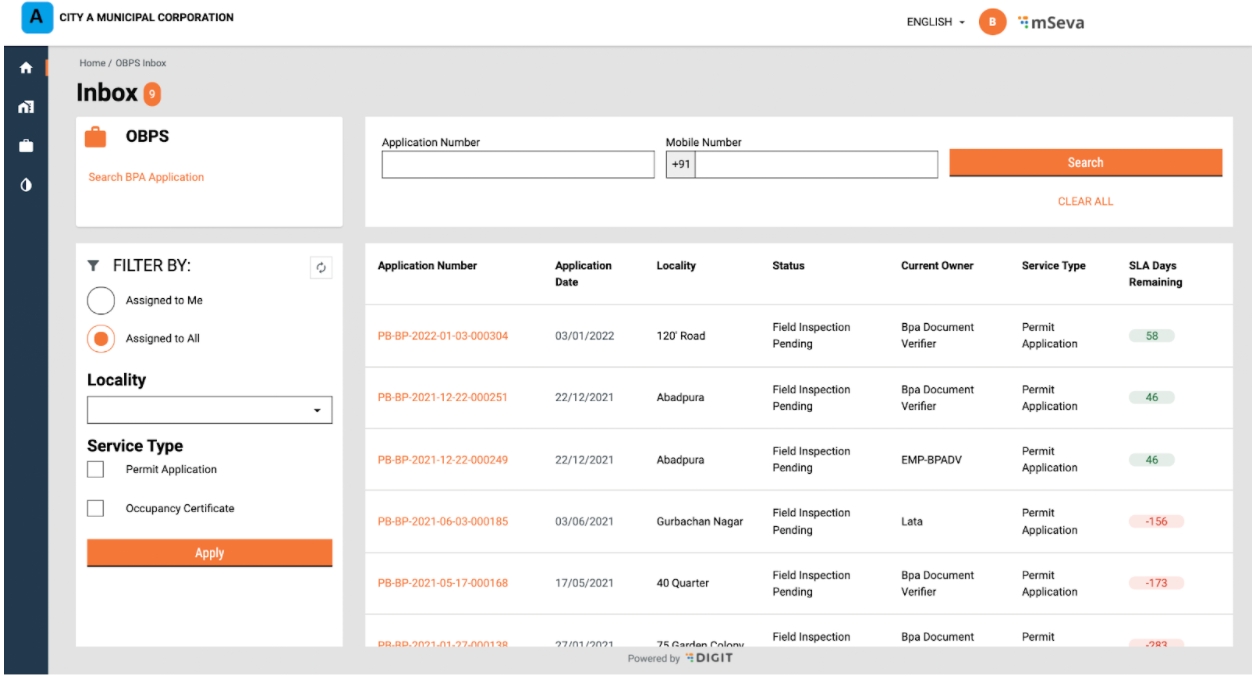1256x678 pixels.
Task: Expand the ENGLISH language selector
Action: (x=935, y=22)
